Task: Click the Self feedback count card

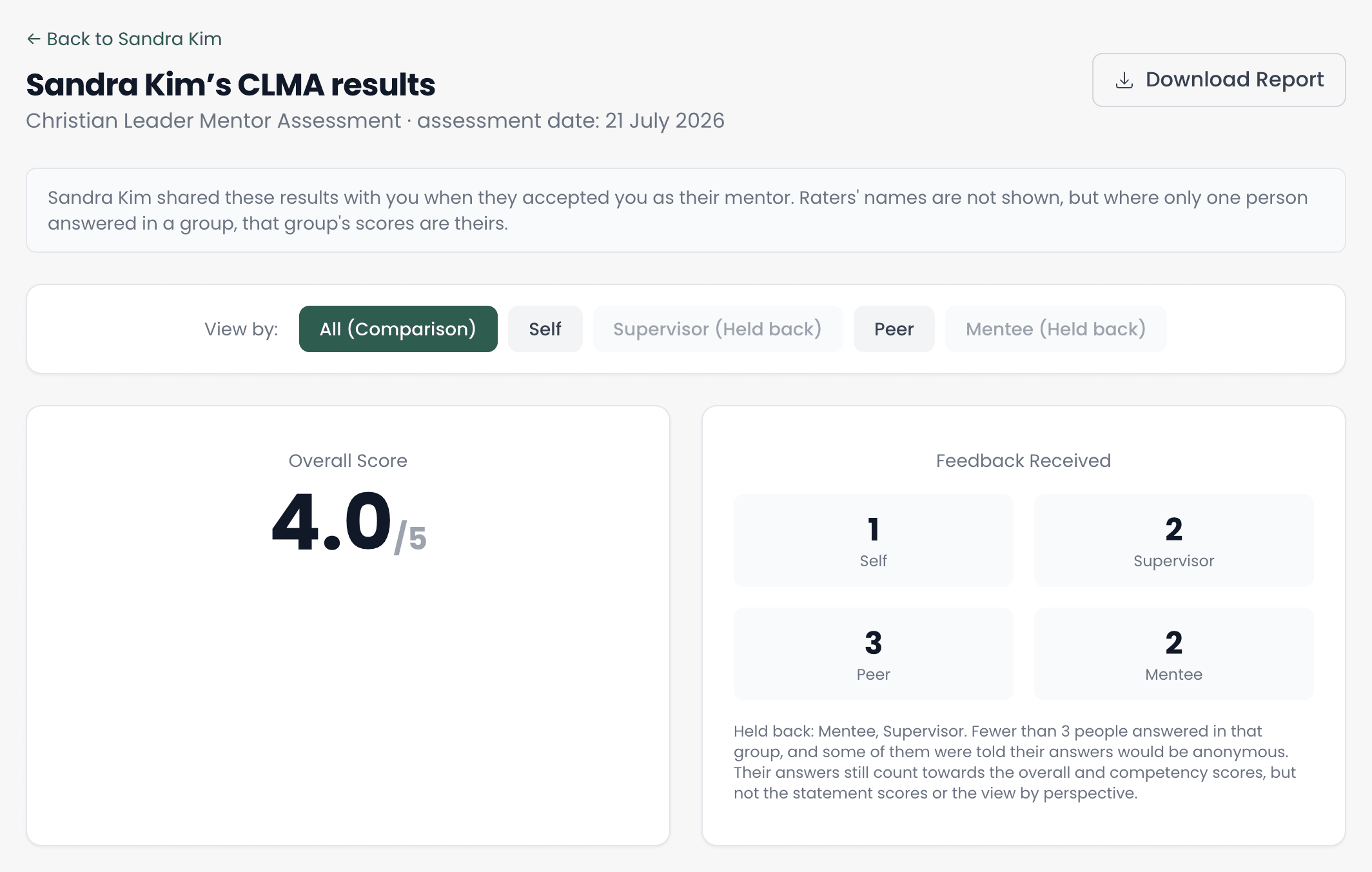Action: click(873, 540)
